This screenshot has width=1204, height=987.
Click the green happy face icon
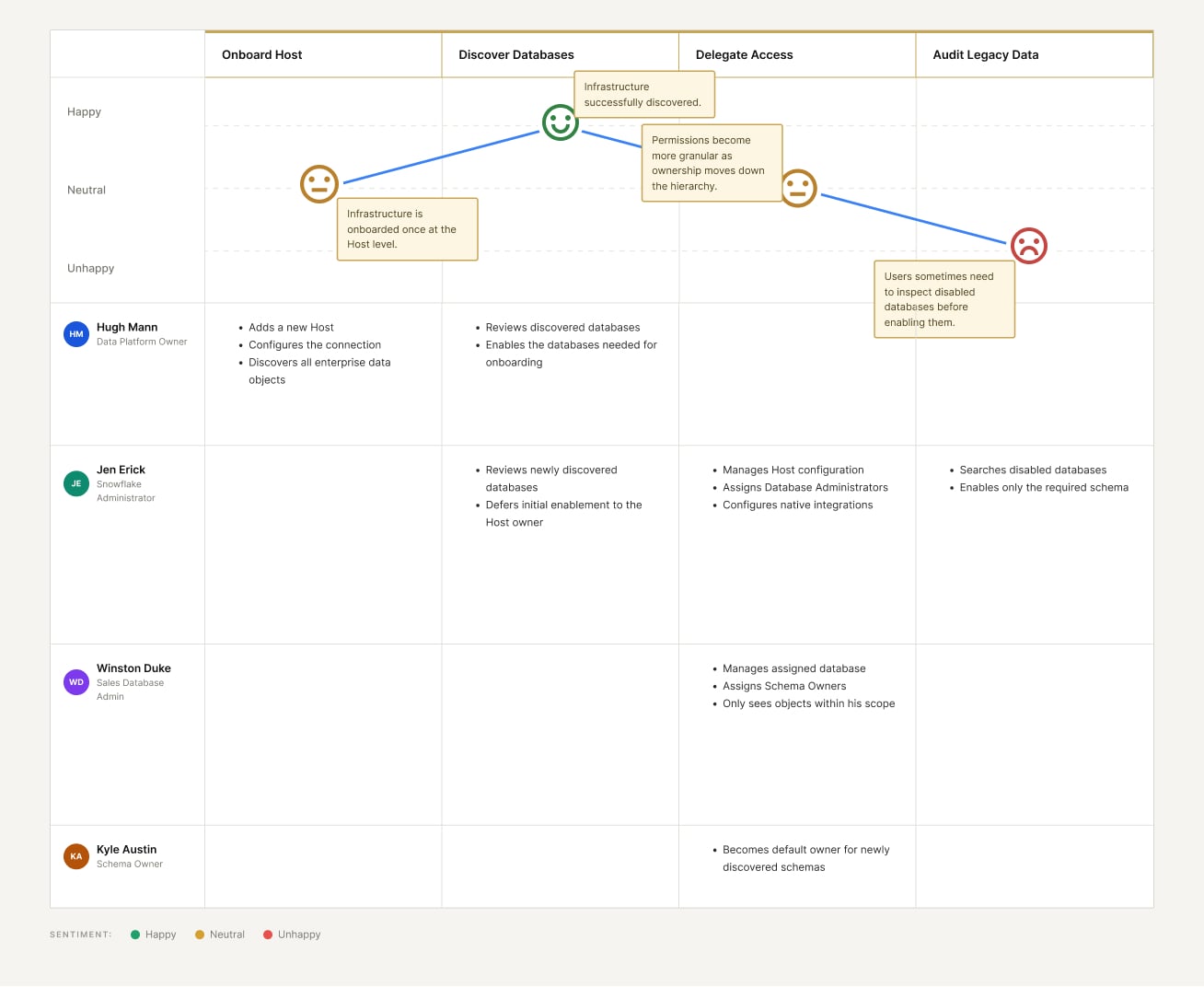coord(560,122)
